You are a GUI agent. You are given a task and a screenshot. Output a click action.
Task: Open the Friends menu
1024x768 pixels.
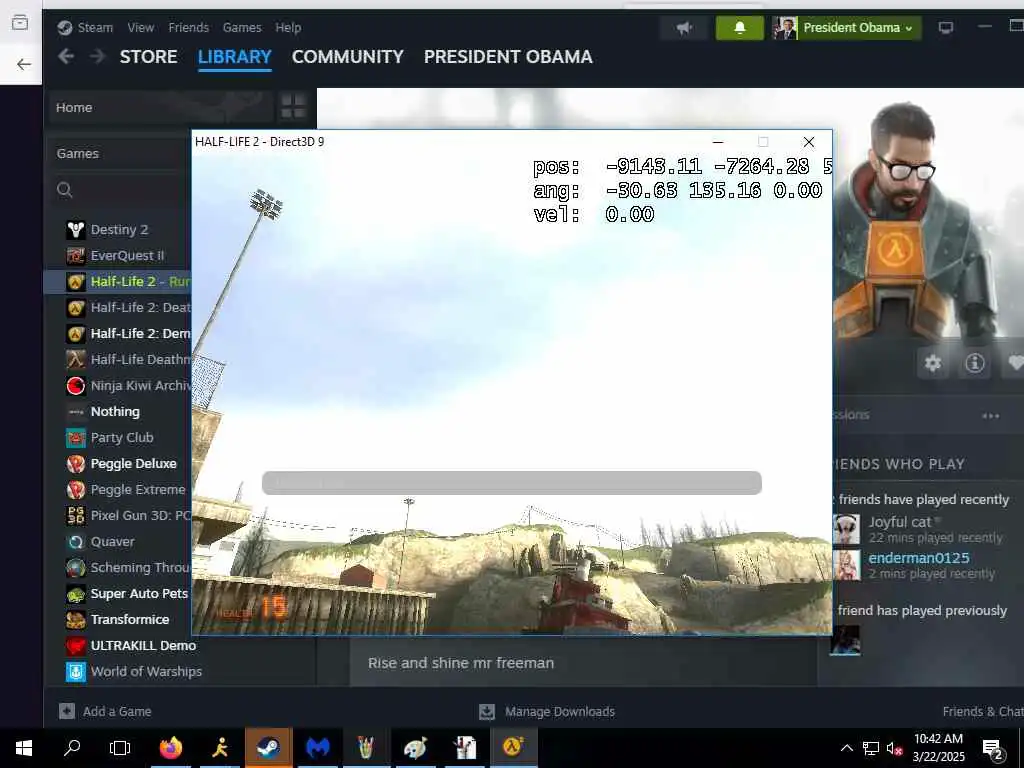pyautogui.click(x=188, y=27)
